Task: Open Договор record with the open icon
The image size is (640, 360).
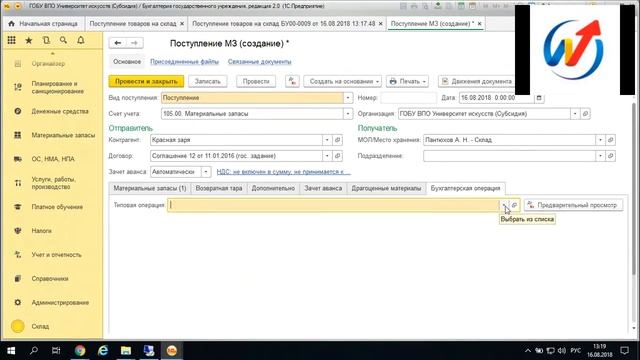Action: (x=338, y=156)
